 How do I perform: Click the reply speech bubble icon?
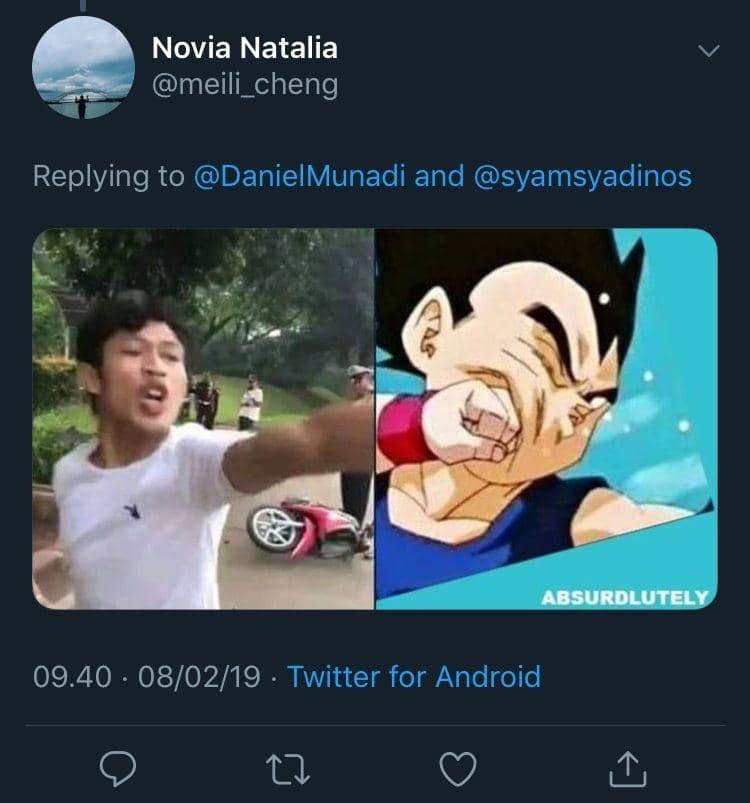[120, 767]
